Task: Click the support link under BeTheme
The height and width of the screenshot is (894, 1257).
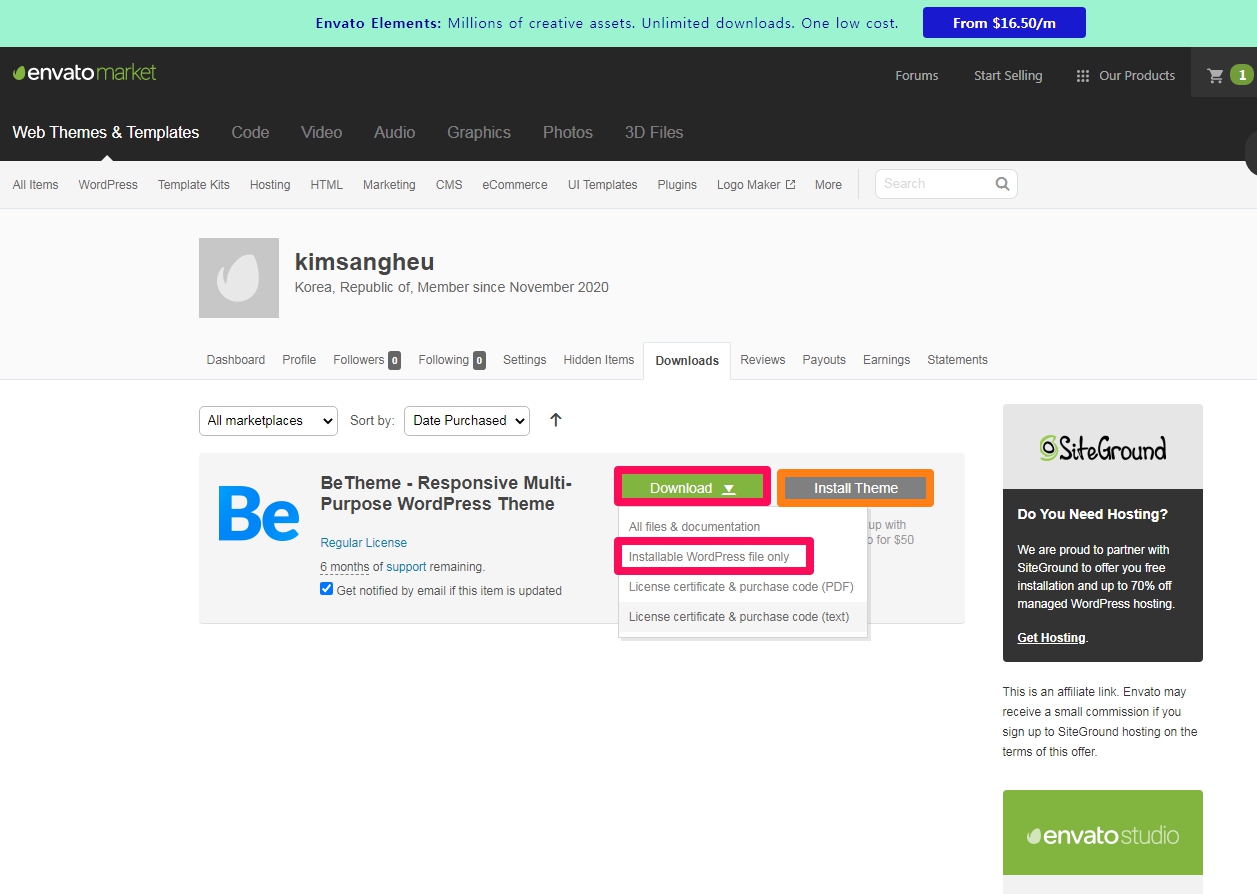Action: (x=407, y=567)
